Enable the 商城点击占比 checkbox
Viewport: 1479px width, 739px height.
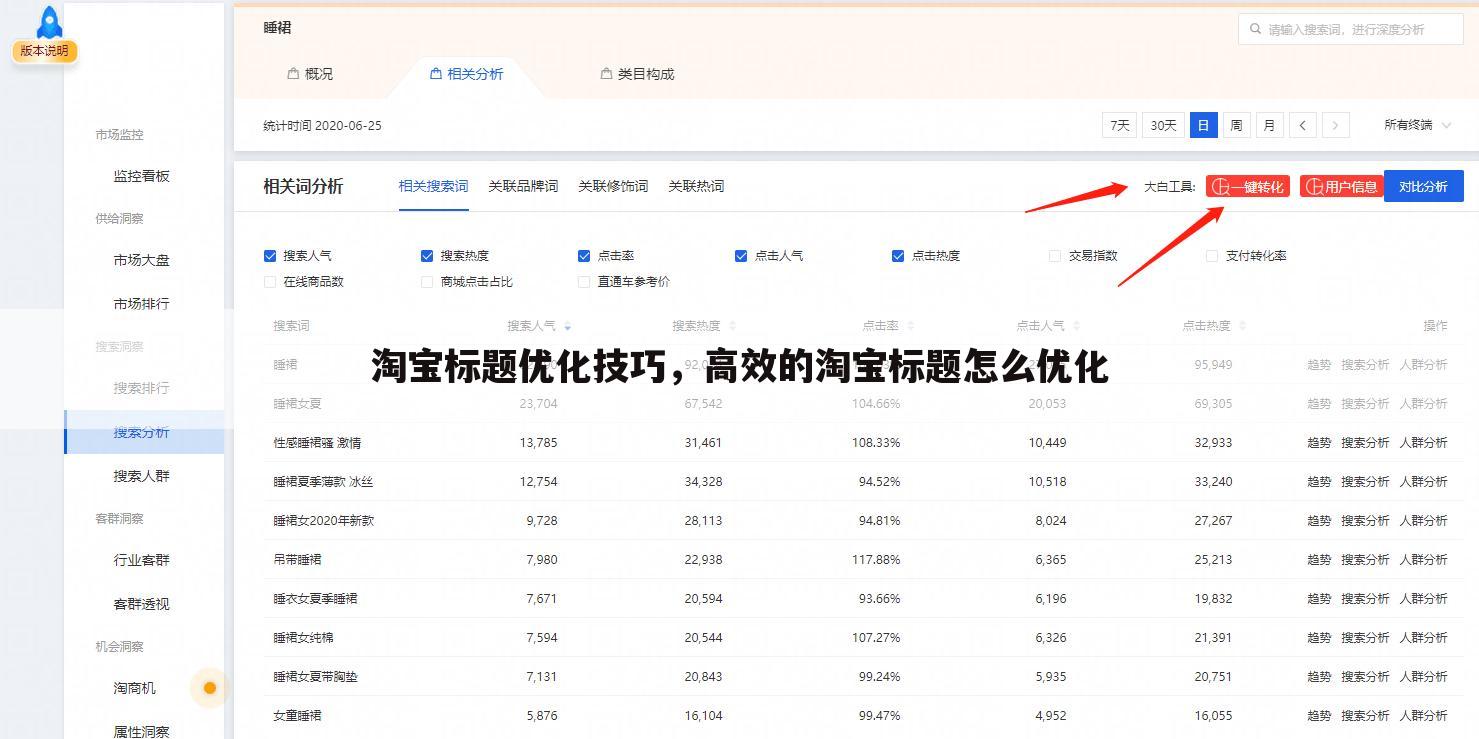427,282
